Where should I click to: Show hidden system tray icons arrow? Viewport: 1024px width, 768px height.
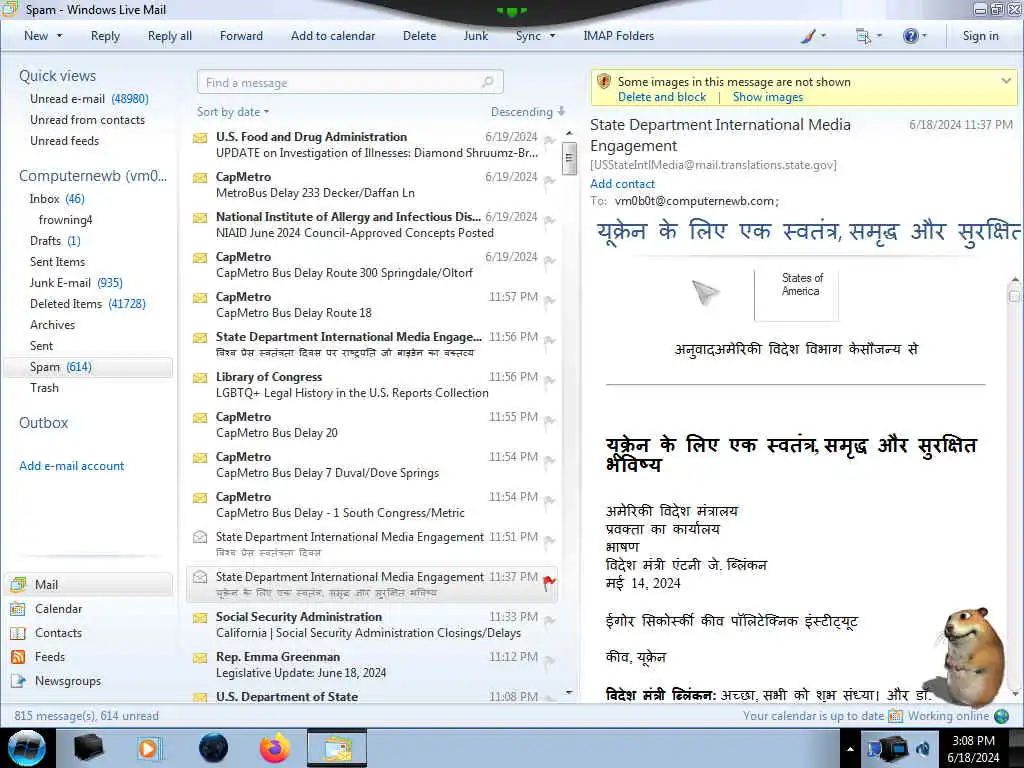coord(850,749)
